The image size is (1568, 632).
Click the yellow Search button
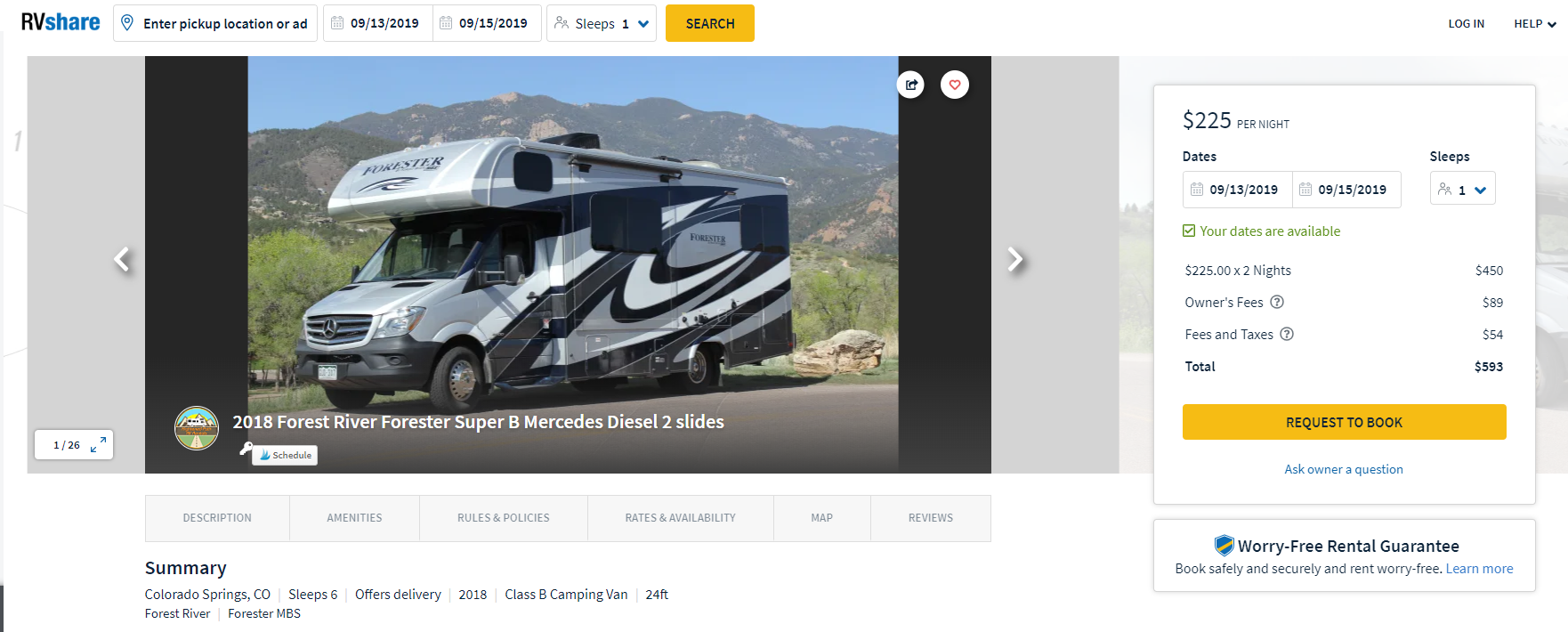click(709, 23)
